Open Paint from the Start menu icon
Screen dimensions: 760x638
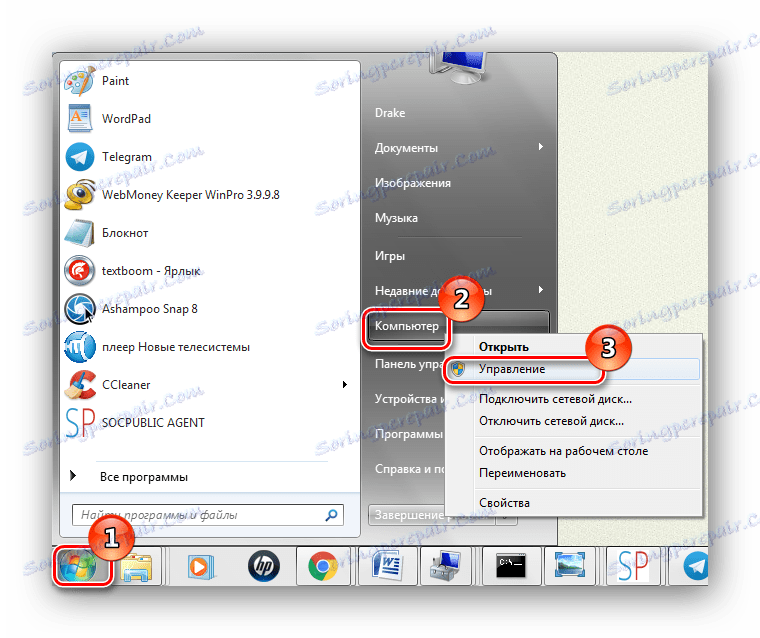tap(79, 81)
